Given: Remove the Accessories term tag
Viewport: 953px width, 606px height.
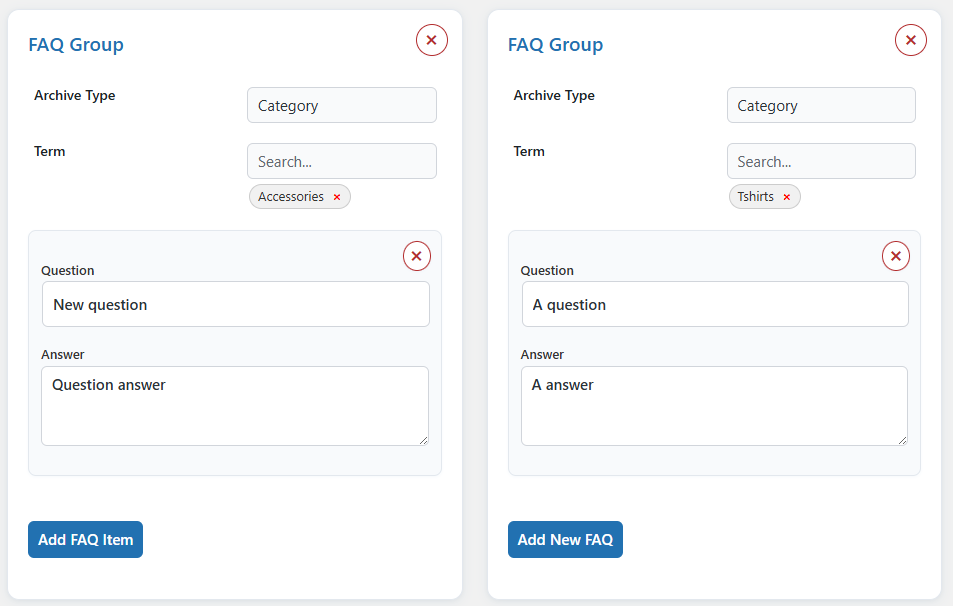Looking at the screenshot, I should coord(337,197).
